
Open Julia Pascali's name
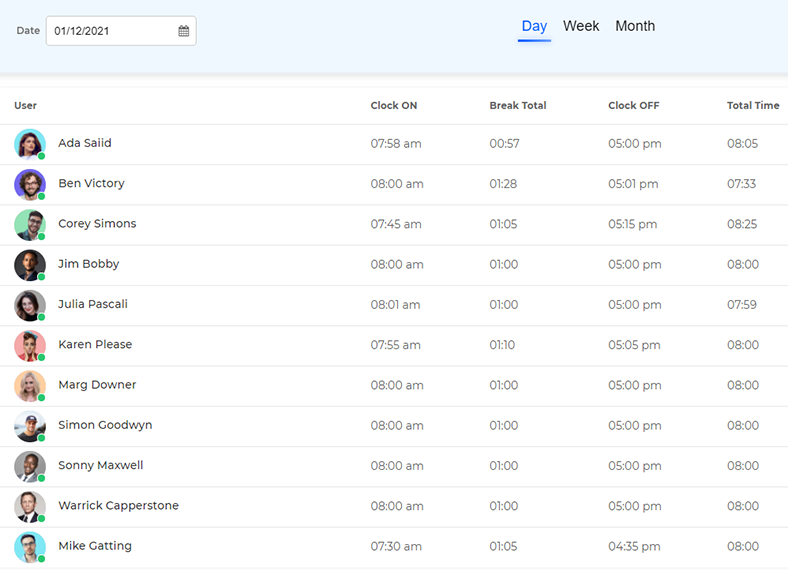[92, 304]
